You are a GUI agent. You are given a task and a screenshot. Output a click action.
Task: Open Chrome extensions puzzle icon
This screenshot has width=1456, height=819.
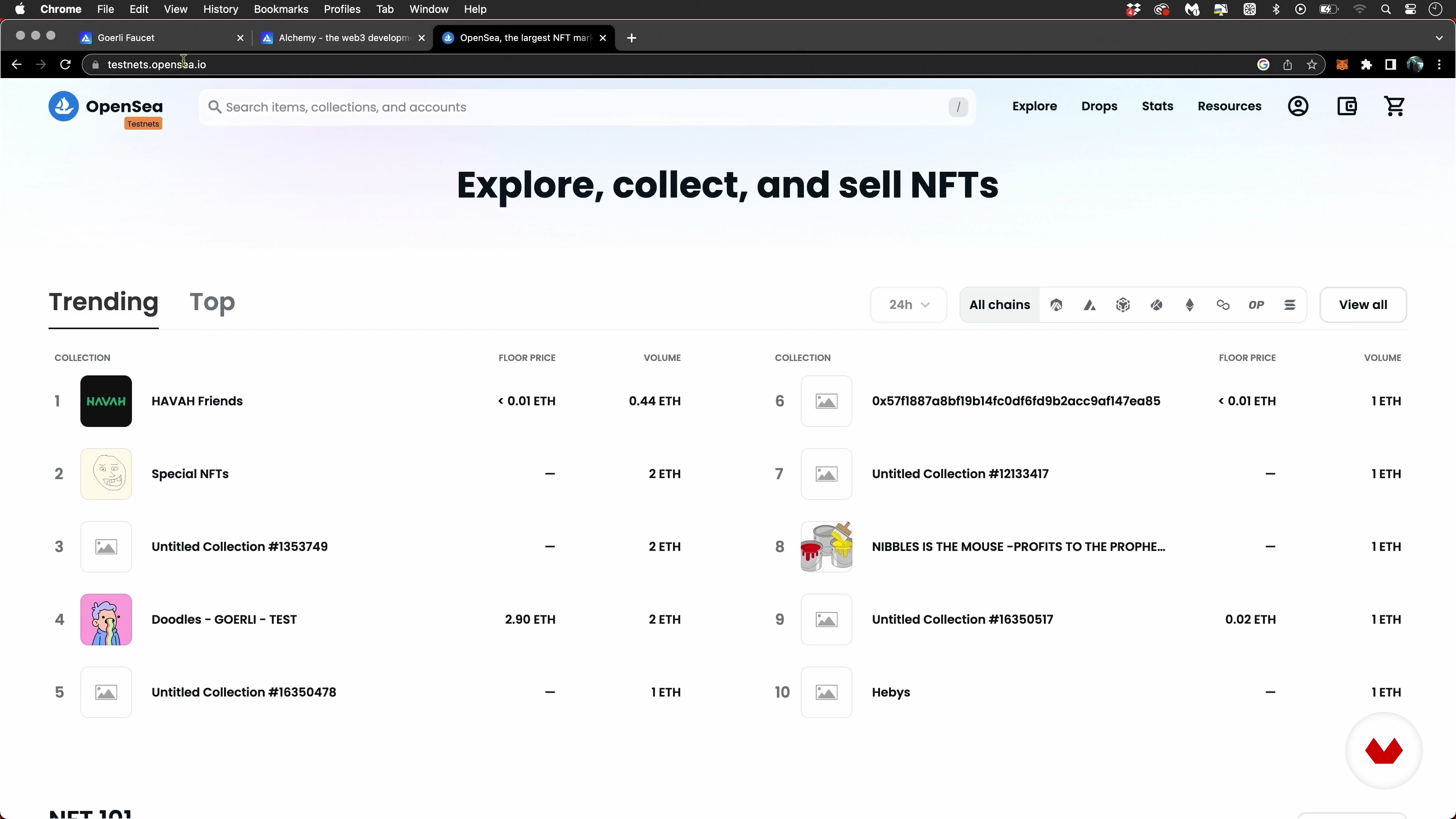[x=1367, y=65]
